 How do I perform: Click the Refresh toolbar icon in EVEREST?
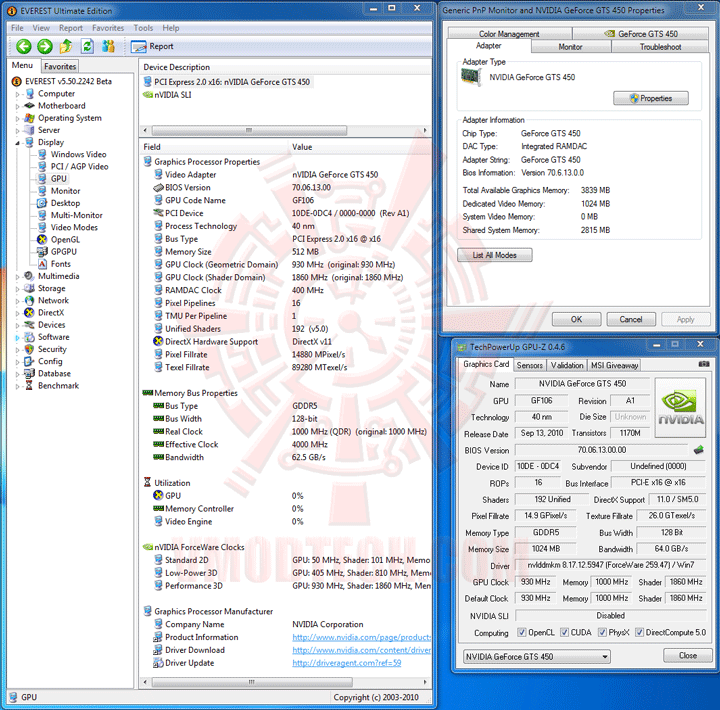87,46
